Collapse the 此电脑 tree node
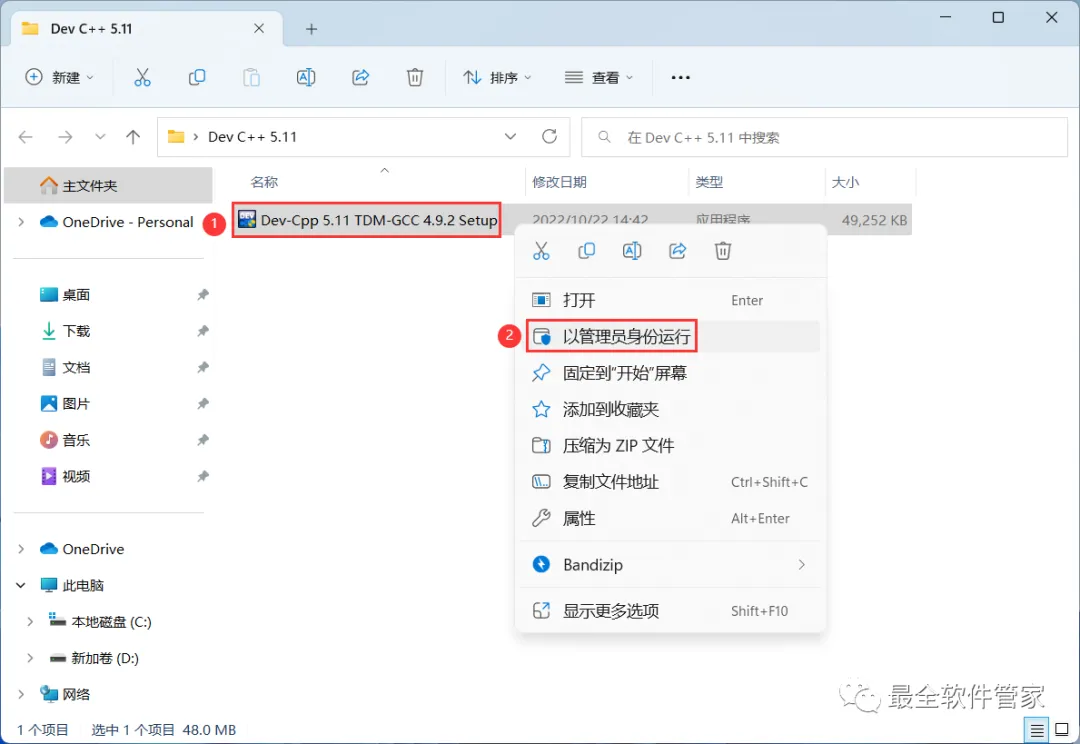Image resolution: width=1080 pixels, height=744 pixels. [21, 586]
